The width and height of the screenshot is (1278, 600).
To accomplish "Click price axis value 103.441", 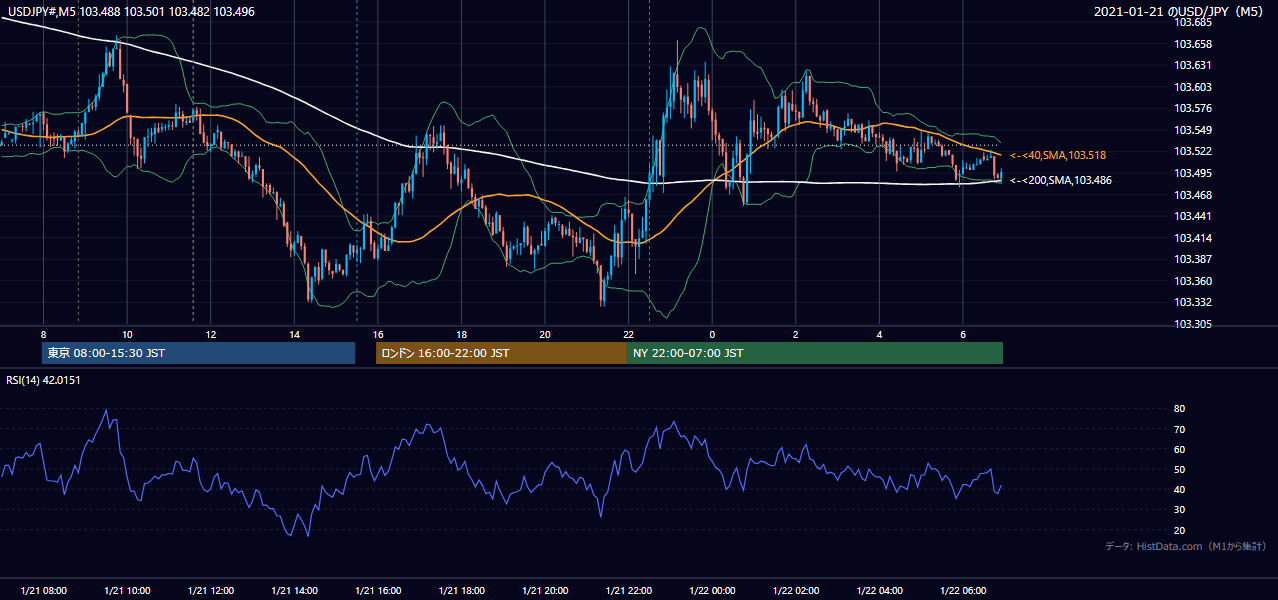I will (x=1194, y=216).
